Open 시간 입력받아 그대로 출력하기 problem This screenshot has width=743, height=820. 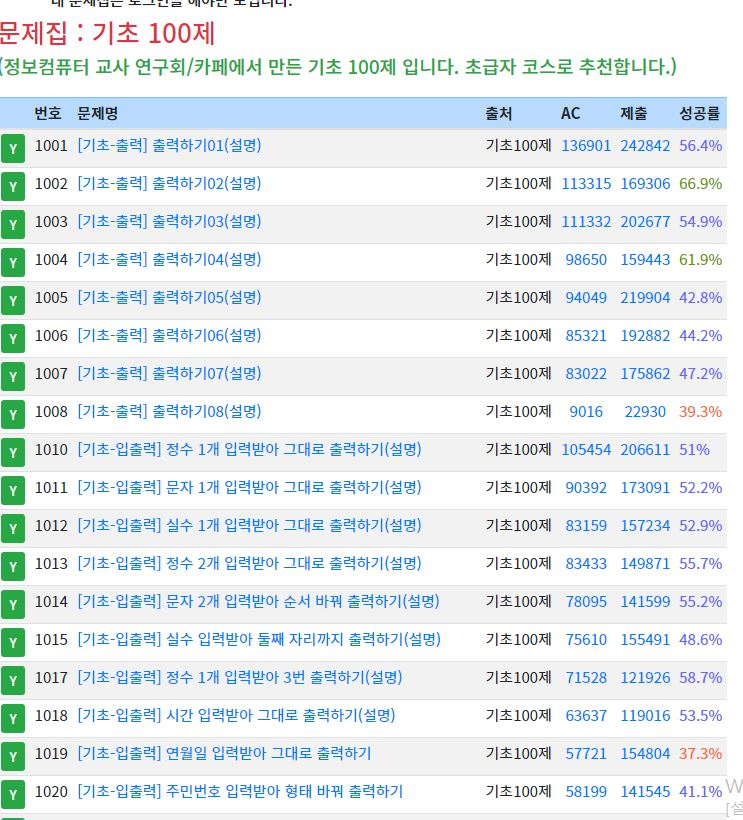coord(236,715)
